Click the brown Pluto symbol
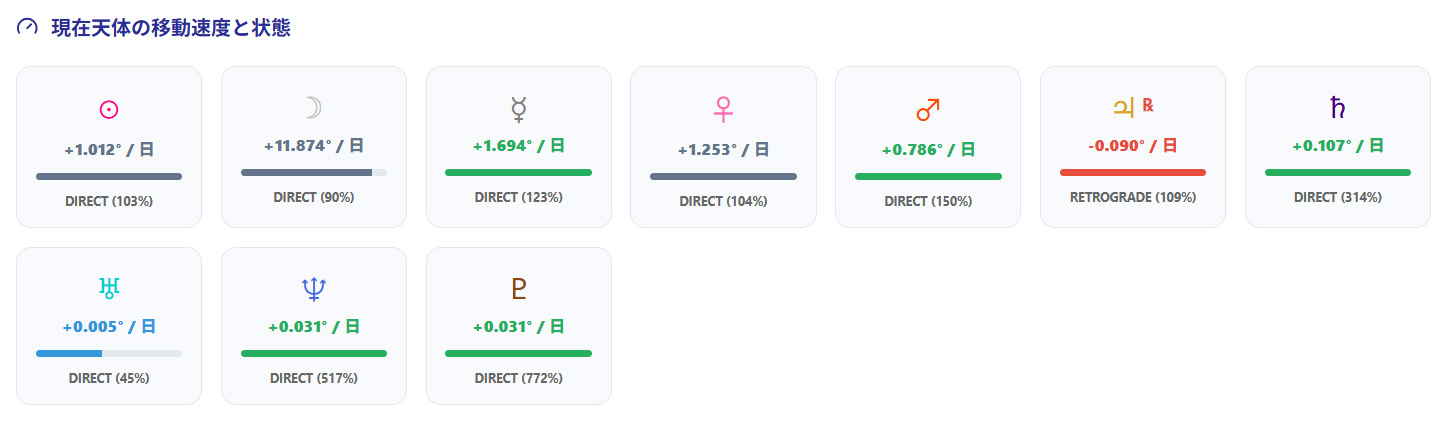 click(x=518, y=289)
